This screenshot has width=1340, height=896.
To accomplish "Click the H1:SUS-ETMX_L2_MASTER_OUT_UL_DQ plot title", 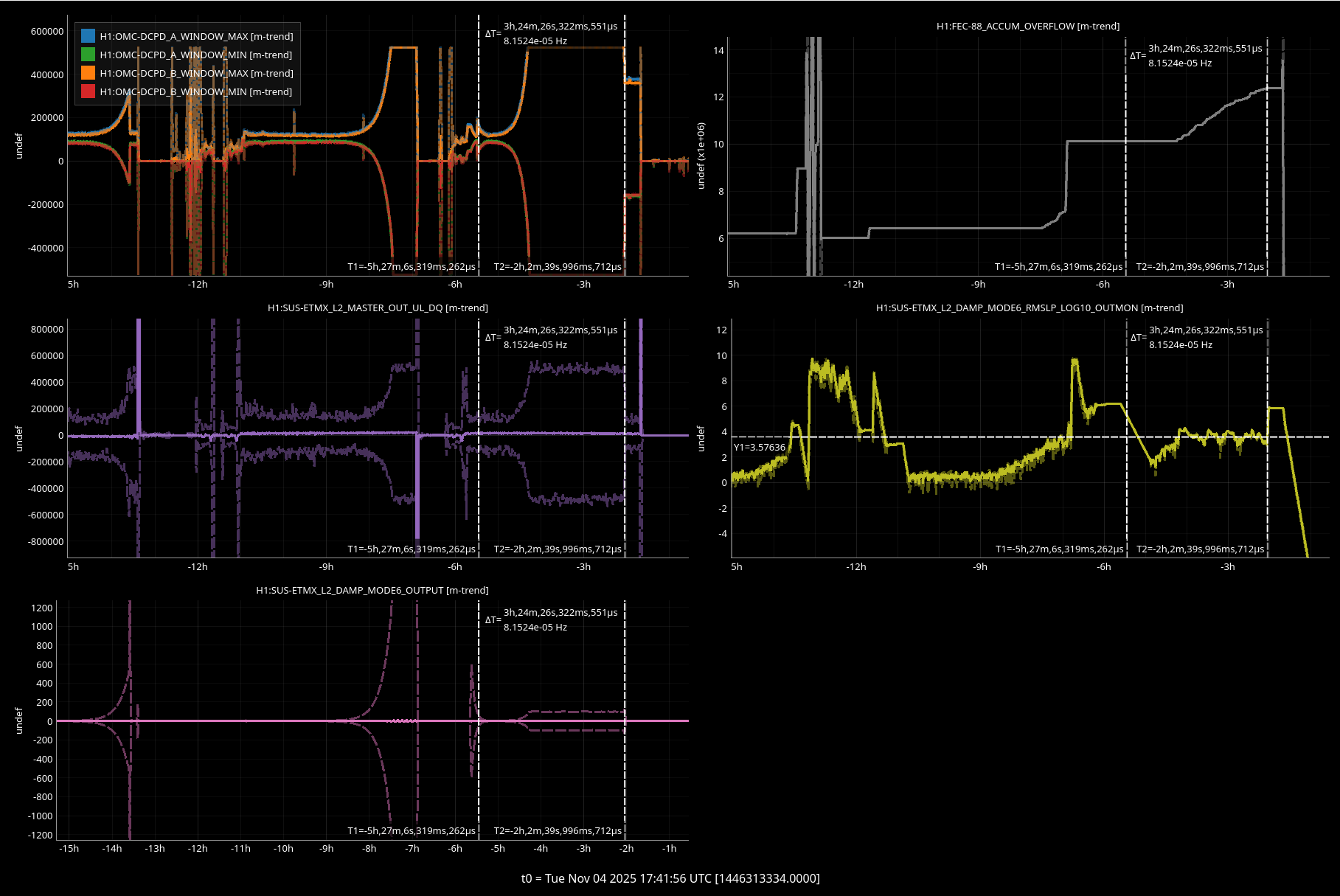I will point(378,308).
